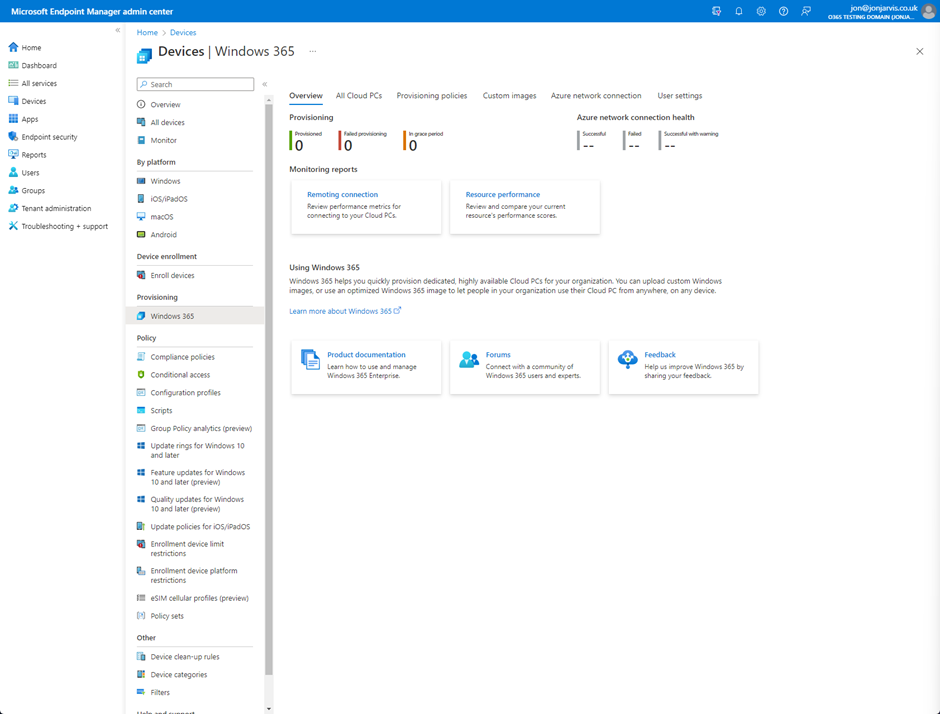The image size is (940, 714).
Task: Click the Troubleshooting + support wrench icon
Action: click(x=13, y=226)
